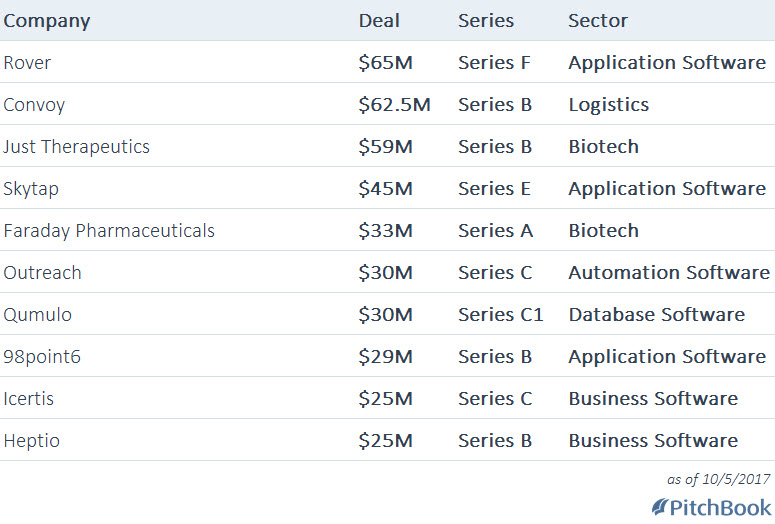This screenshot has height=524, width=775.
Task: Open the Rover company row
Action: point(388,62)
